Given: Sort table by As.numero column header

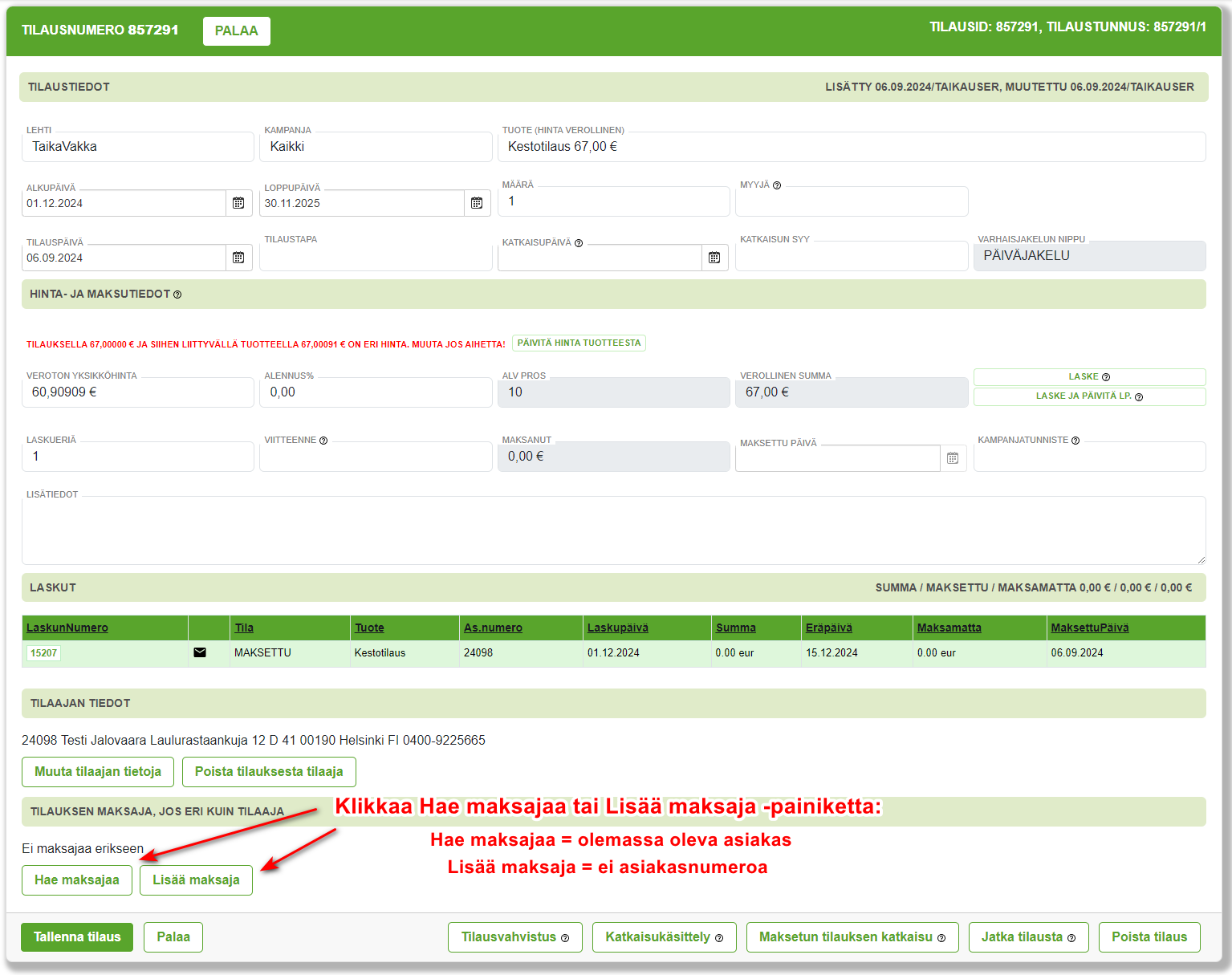Looking at the screenshot, I should click(493, 628).
